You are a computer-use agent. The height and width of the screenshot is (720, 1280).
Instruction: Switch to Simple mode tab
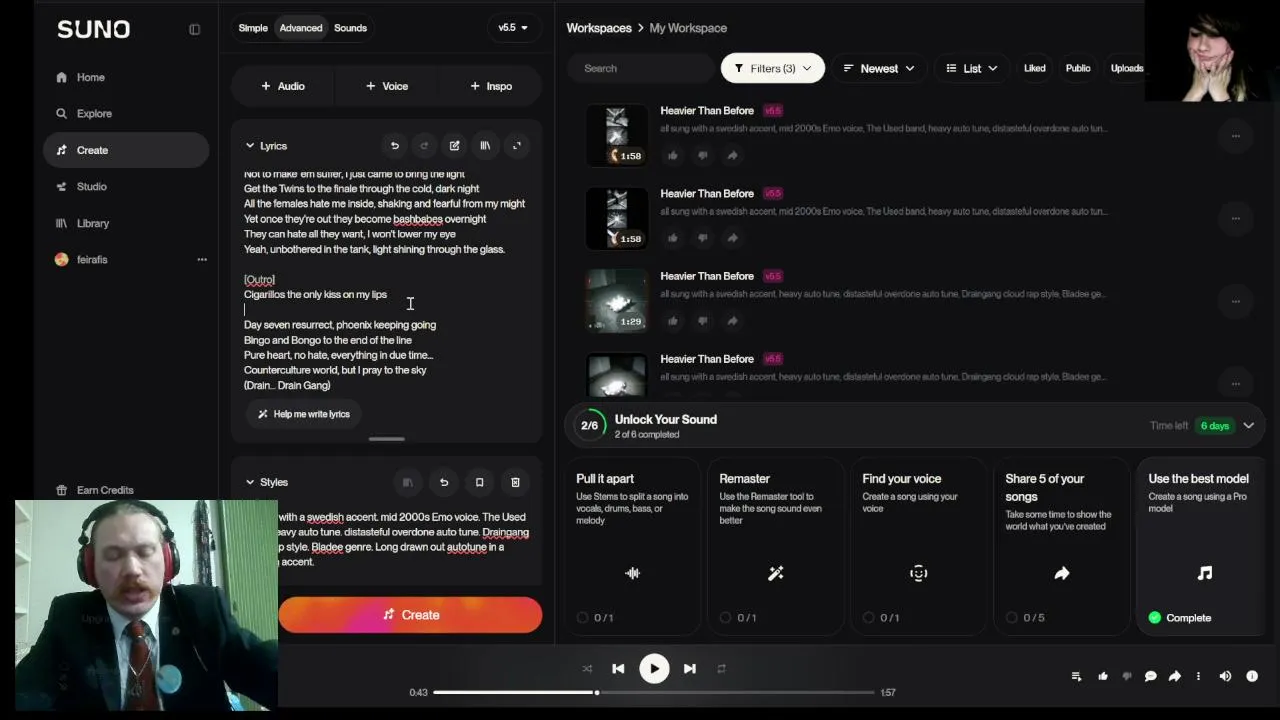[x=253, y=28]
